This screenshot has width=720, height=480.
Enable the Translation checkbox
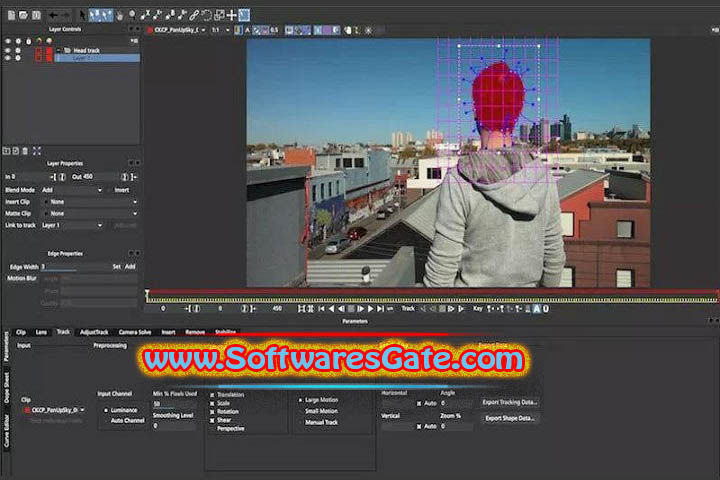(x=212, y=395)
